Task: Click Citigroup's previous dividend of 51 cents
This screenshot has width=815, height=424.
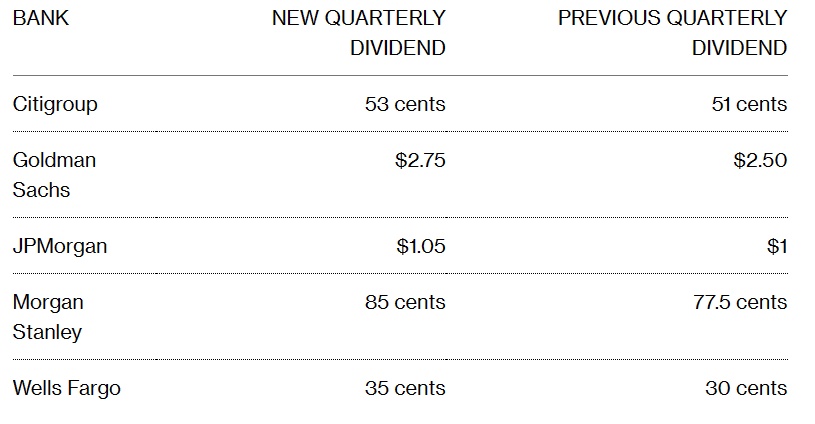Action: pyautogui.click(x=749, y=104)
